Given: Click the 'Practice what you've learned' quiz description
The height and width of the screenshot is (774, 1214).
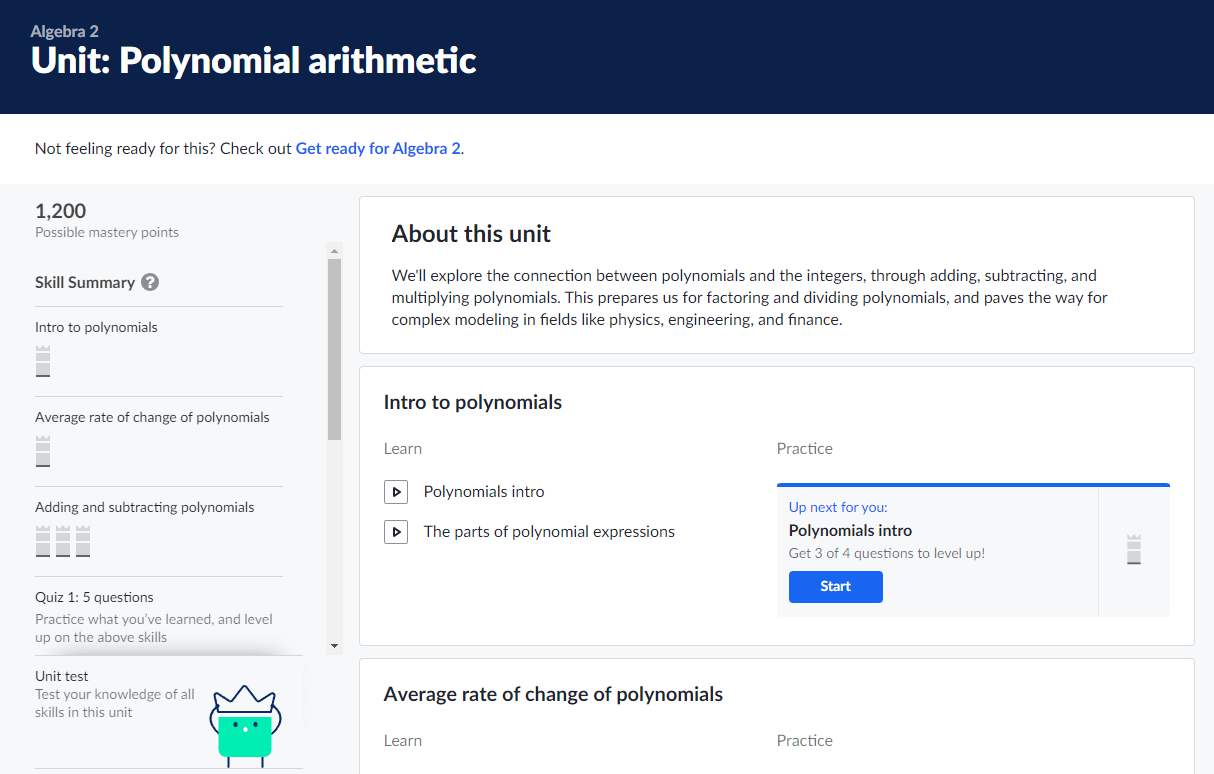Looking at the screenshot, I should 154,628.
